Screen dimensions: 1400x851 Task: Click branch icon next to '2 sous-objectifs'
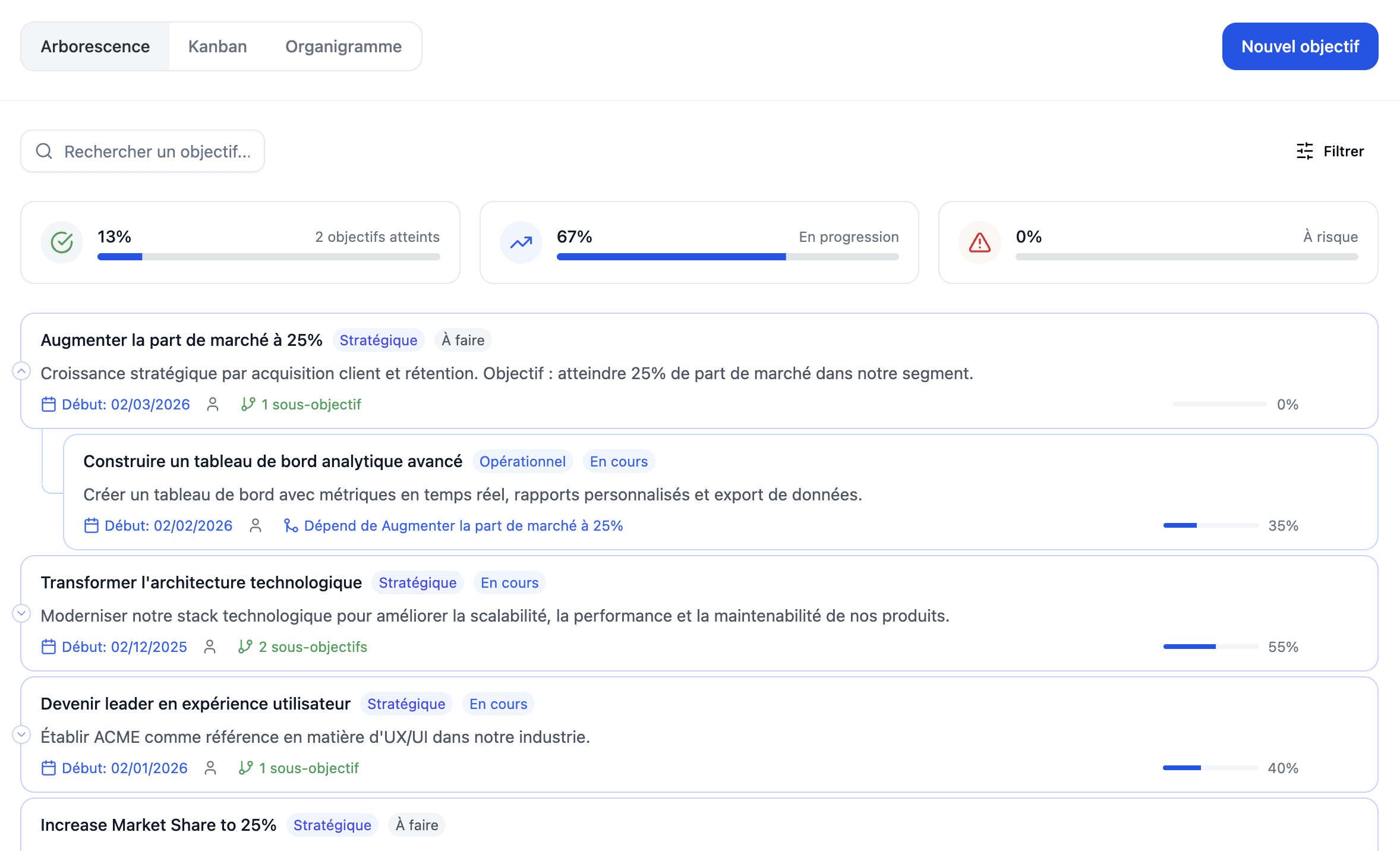(x=245, y=647)
